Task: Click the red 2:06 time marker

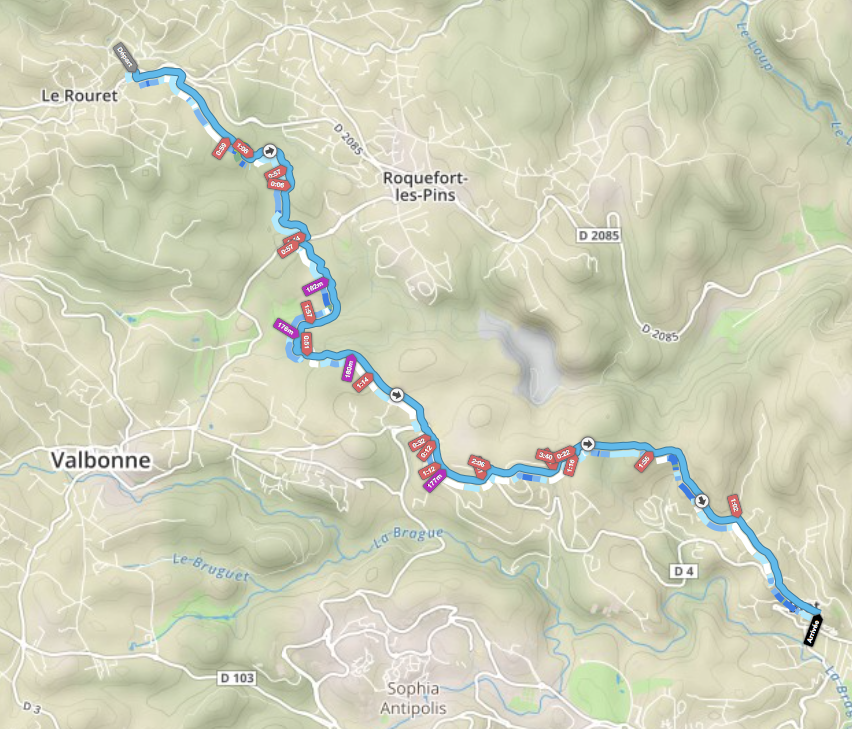Action: coord(479,463)
